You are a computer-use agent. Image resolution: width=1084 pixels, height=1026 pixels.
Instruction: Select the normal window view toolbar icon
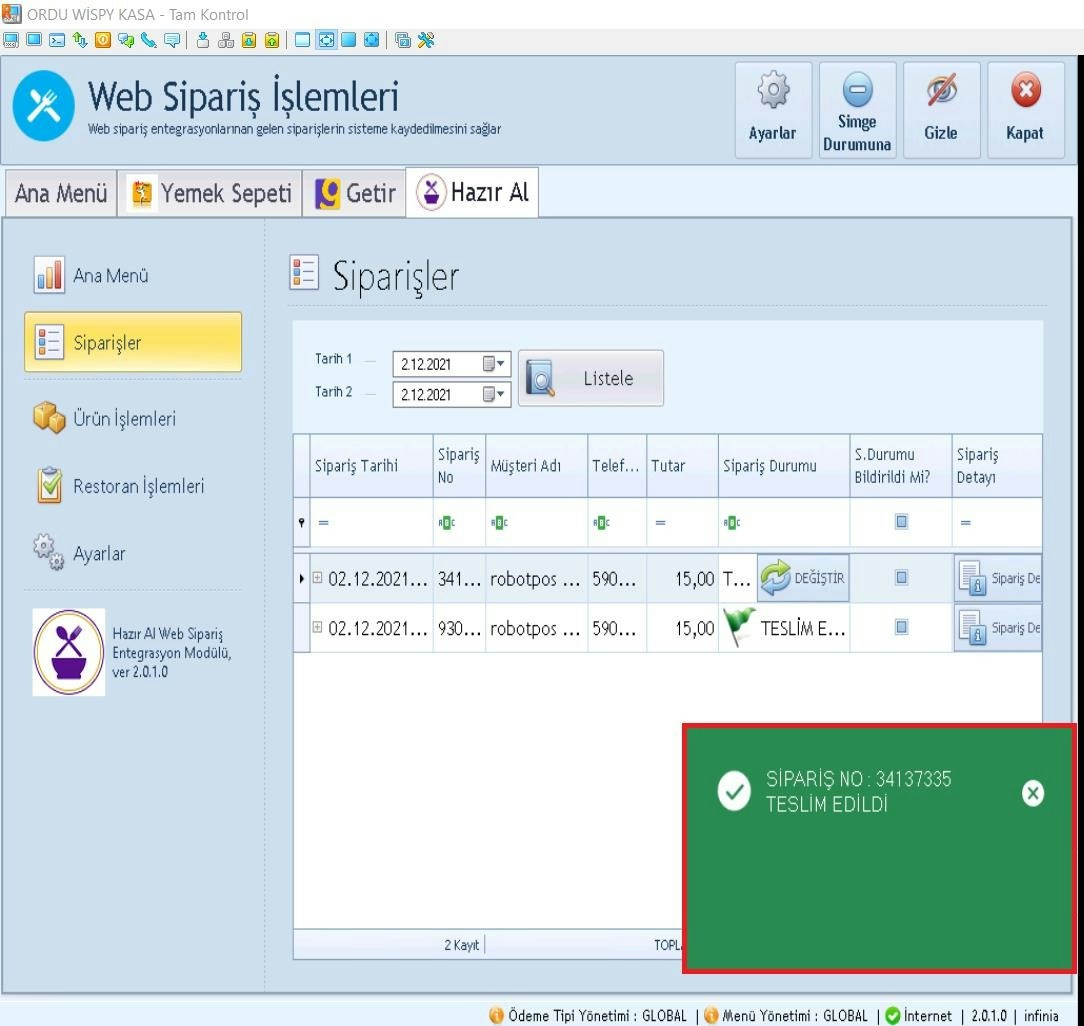(x=302, y=40)
